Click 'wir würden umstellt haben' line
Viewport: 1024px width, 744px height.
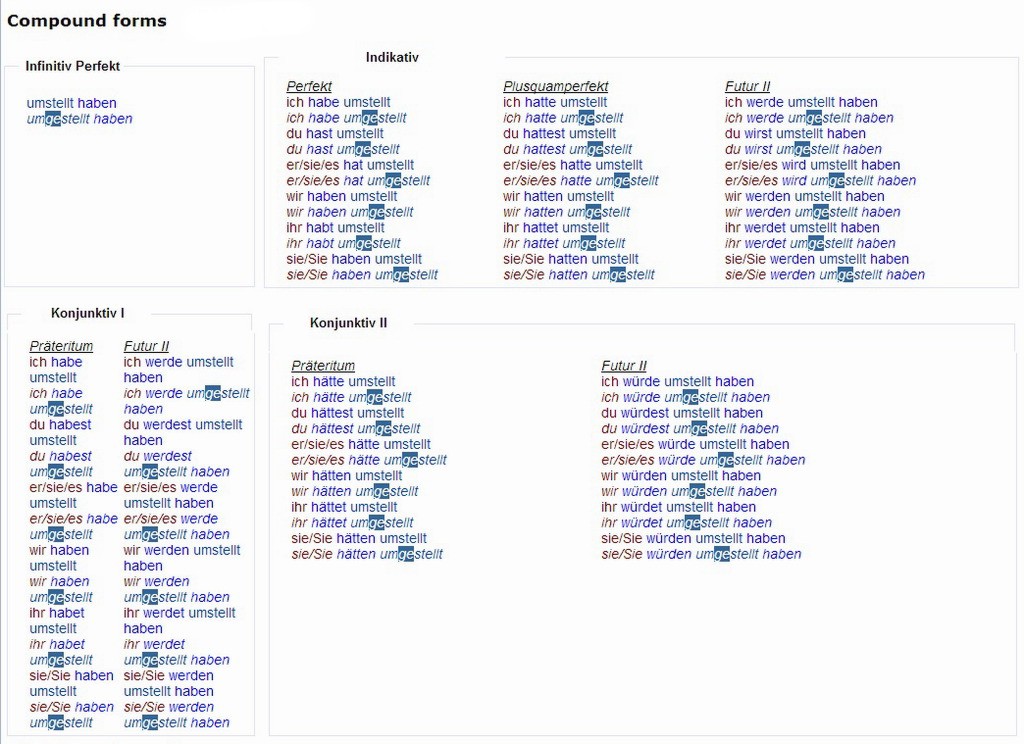677,476
